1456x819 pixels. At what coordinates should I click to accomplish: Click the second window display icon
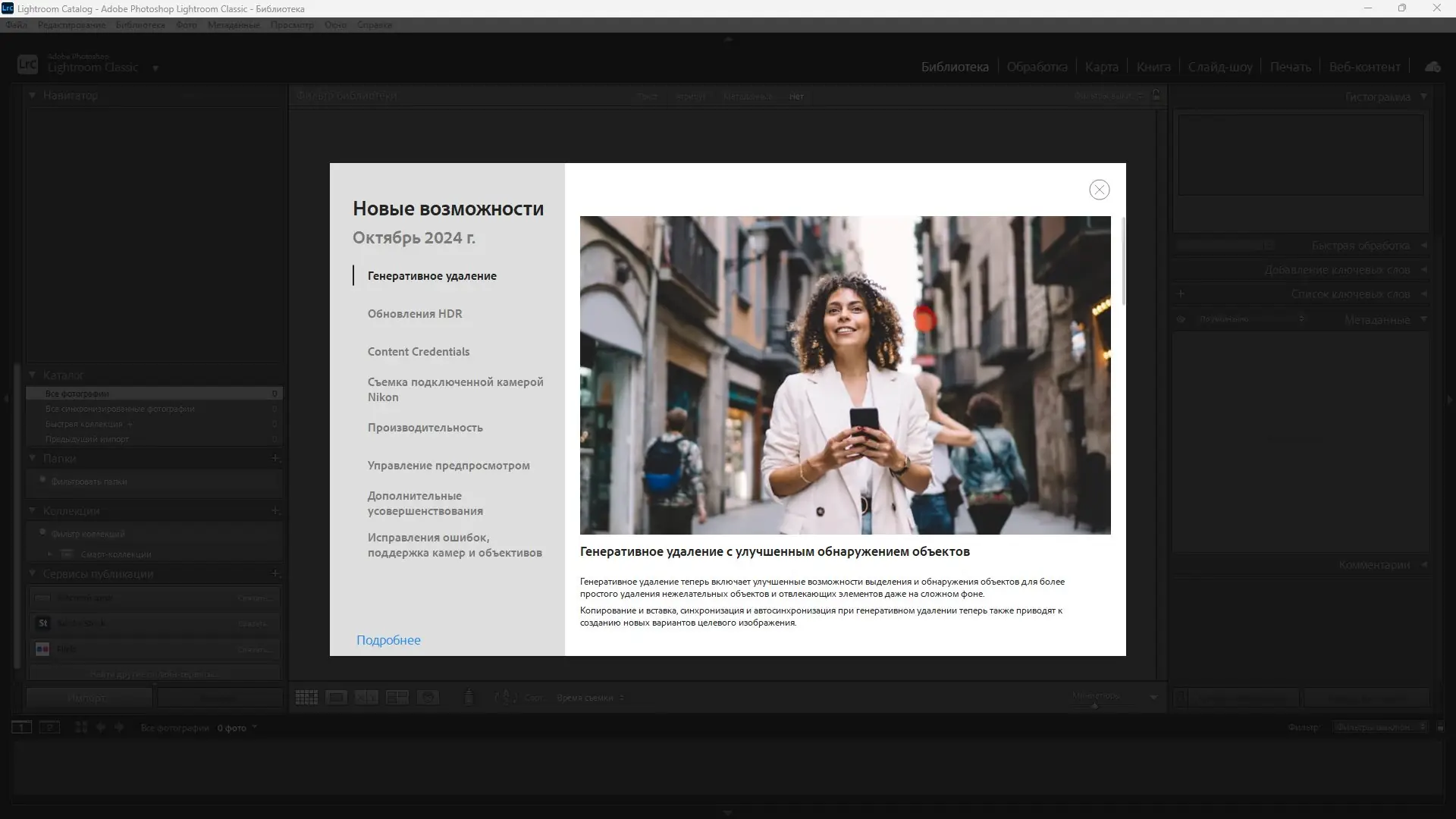tap(49, 727)
